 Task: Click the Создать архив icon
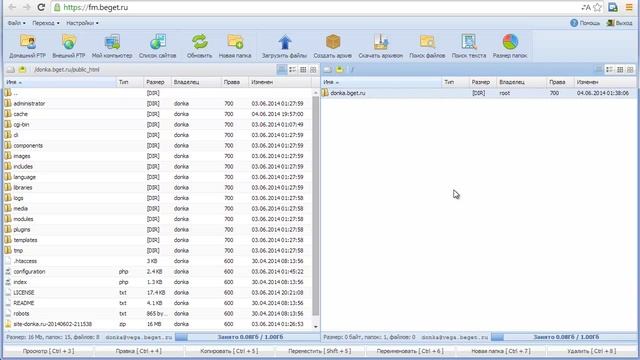pos(333,42)
